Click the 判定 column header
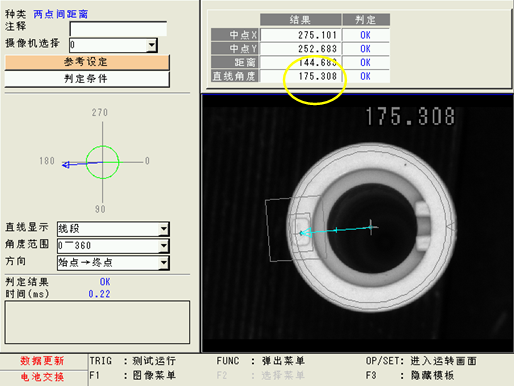 click(366, 20)
